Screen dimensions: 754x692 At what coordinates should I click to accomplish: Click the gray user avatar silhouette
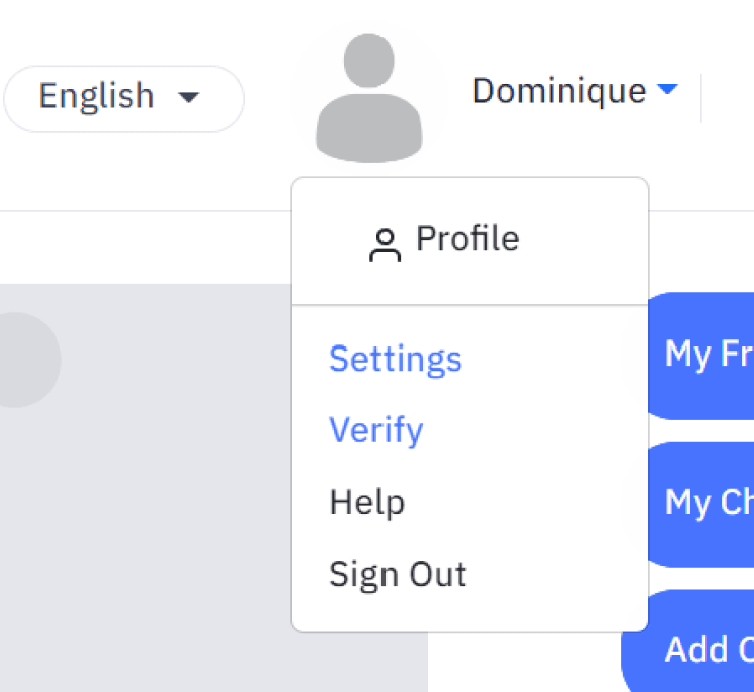(x=369, y=98)
